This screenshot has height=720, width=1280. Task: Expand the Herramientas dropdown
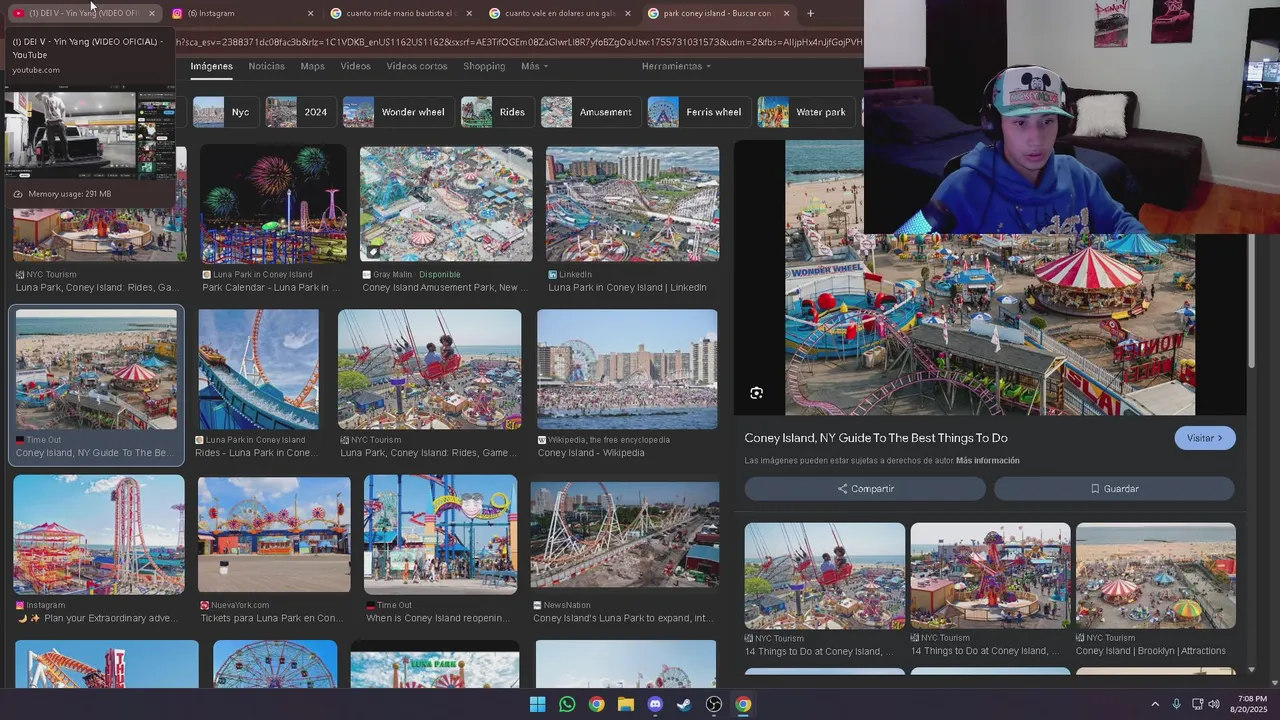(676, 66)
